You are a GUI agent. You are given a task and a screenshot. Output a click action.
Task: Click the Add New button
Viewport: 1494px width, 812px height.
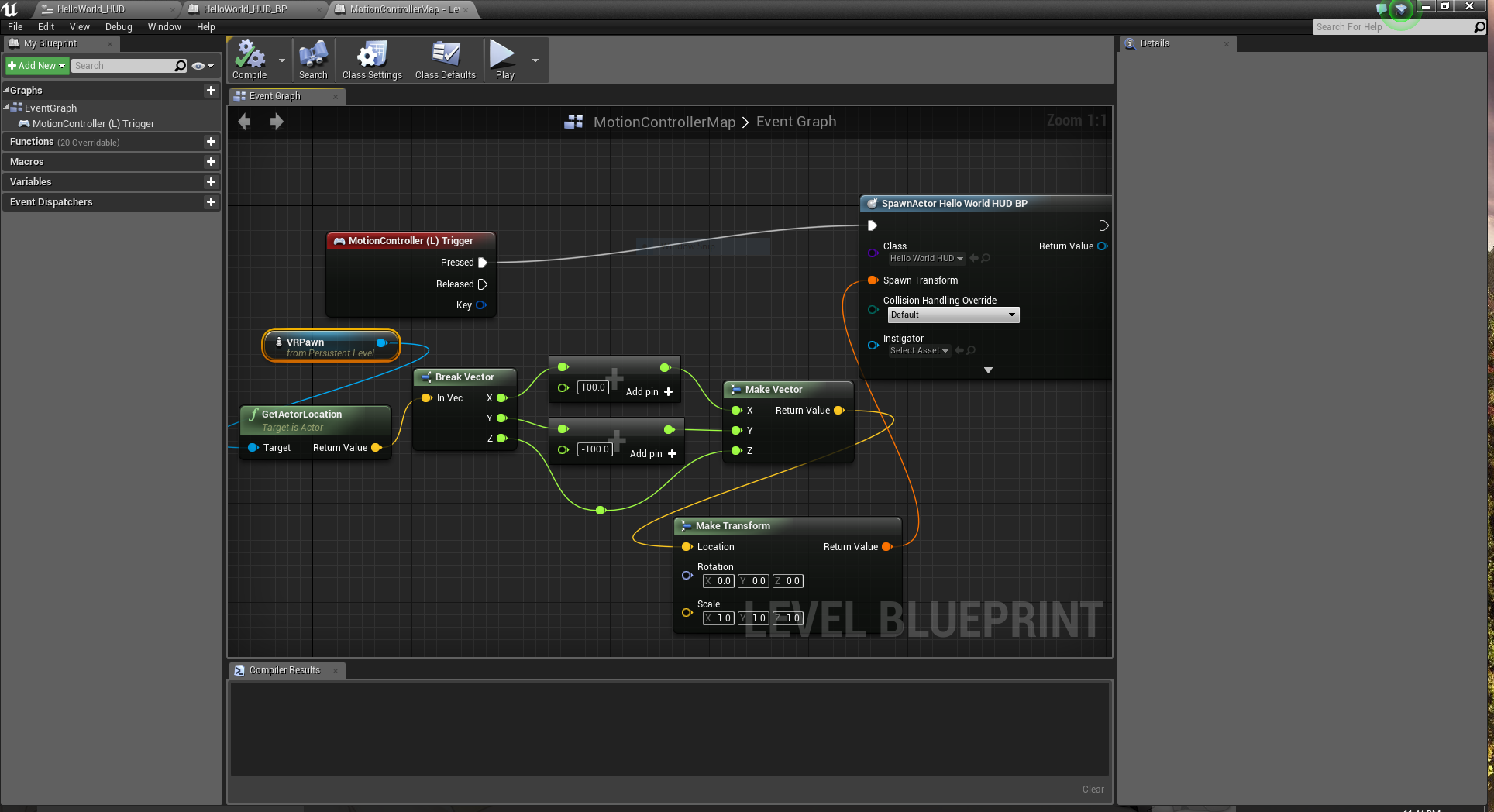coord(37,66)
